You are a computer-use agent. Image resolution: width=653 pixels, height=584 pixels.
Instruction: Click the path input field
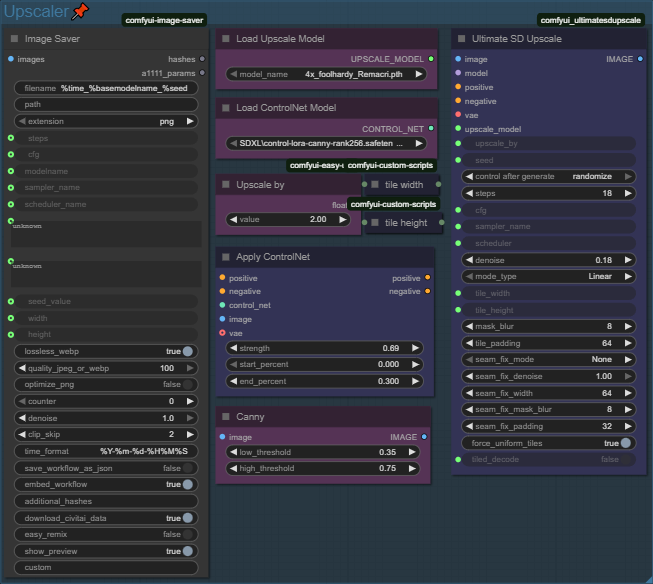(106, 105)
